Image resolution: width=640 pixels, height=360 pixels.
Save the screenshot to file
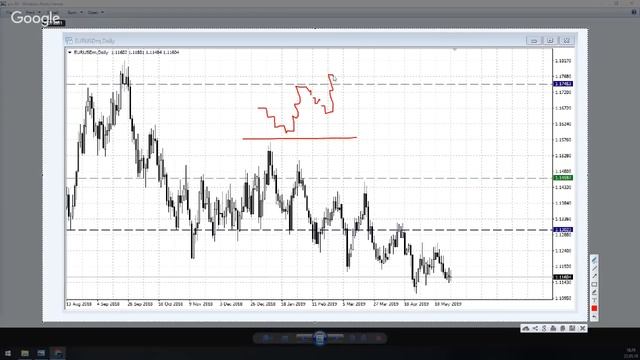(572, 328)
